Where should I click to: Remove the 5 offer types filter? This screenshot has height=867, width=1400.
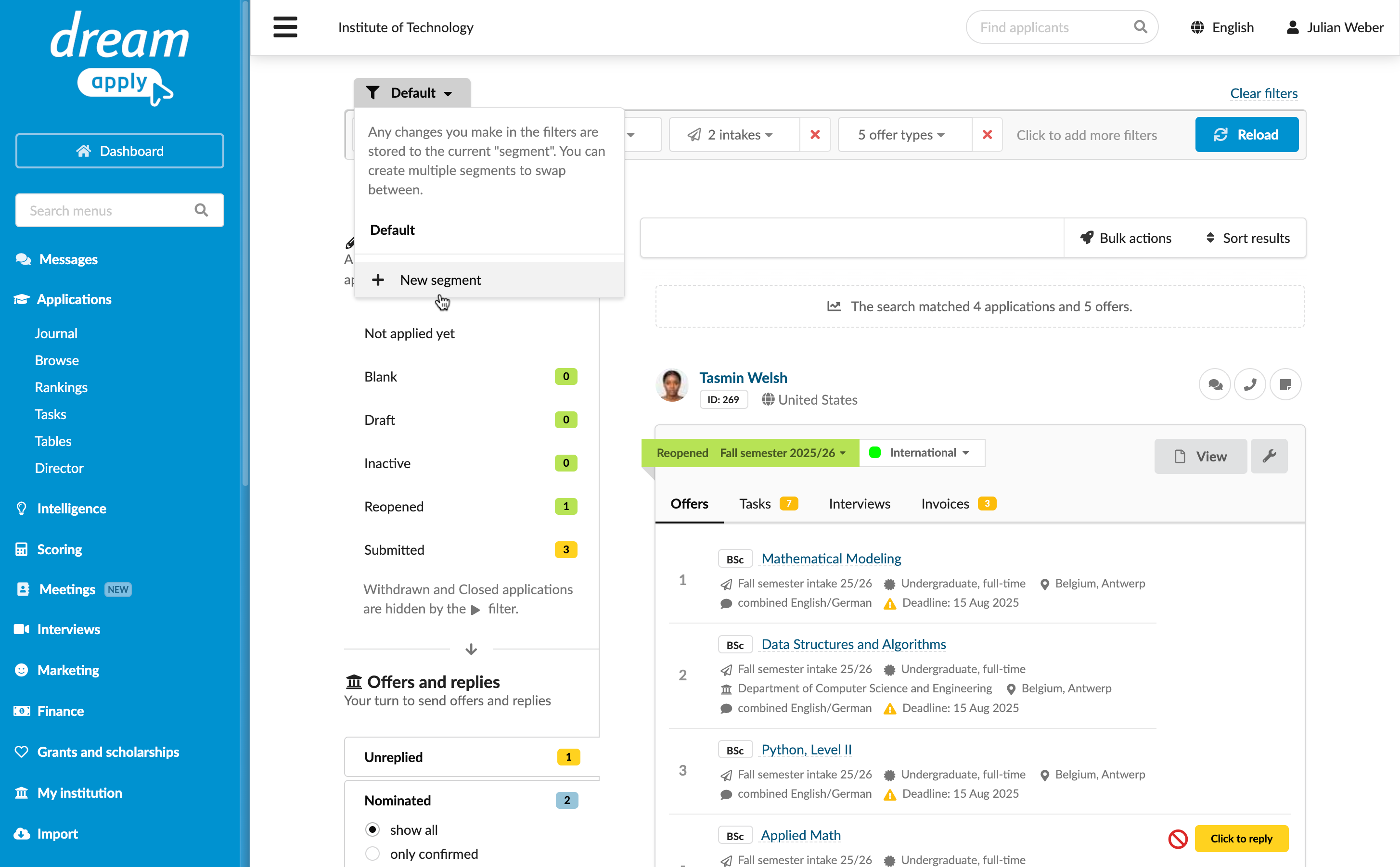pos(987,135)
